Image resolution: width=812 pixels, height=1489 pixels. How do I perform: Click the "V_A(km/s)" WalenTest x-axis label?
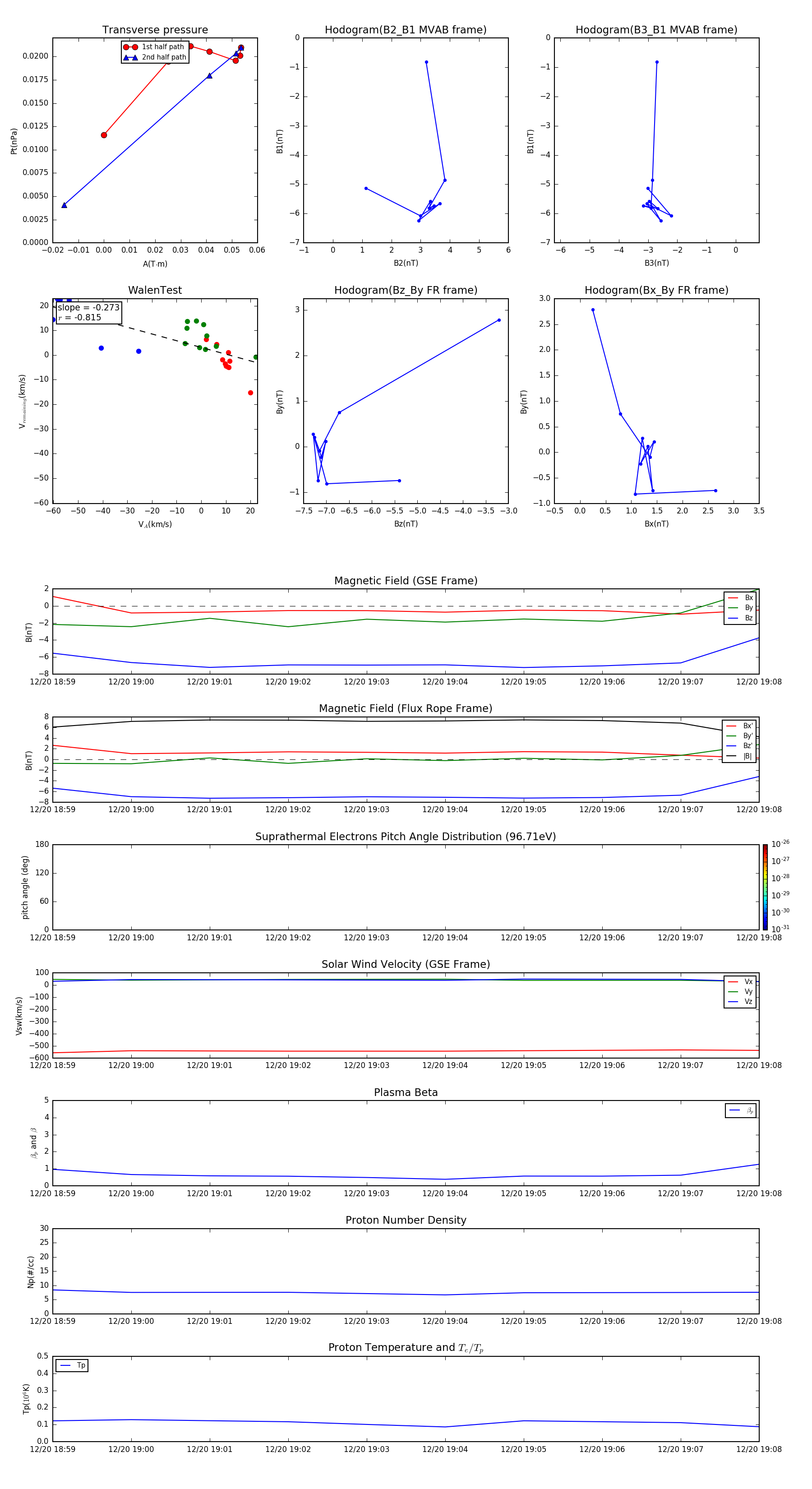[155, 524]
